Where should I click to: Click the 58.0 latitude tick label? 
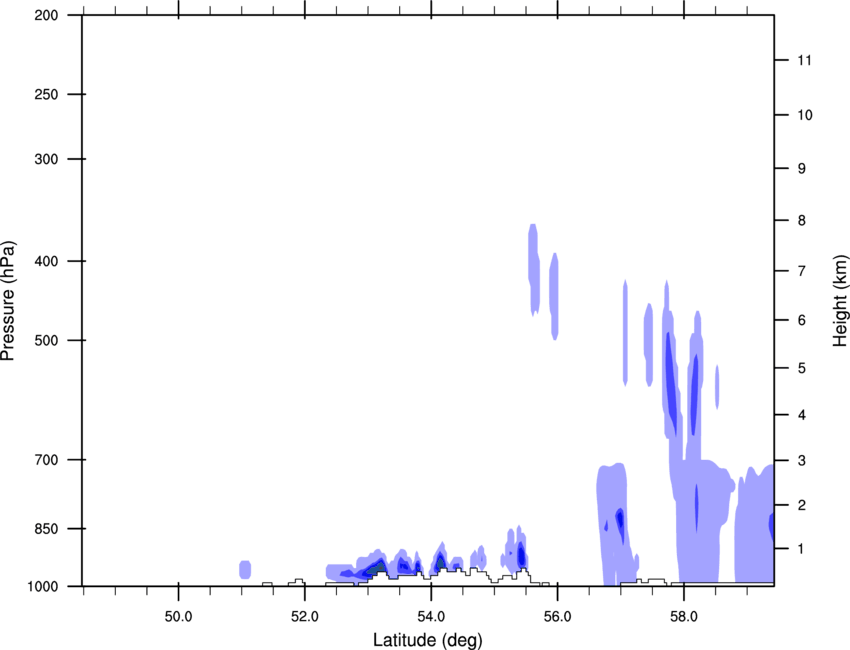click(683, 611)
